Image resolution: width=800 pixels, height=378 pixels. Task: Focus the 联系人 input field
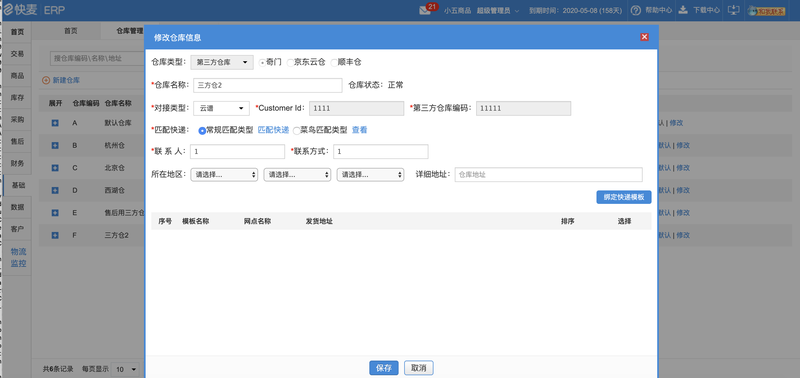pyautogui.click(x=237, y=152)
